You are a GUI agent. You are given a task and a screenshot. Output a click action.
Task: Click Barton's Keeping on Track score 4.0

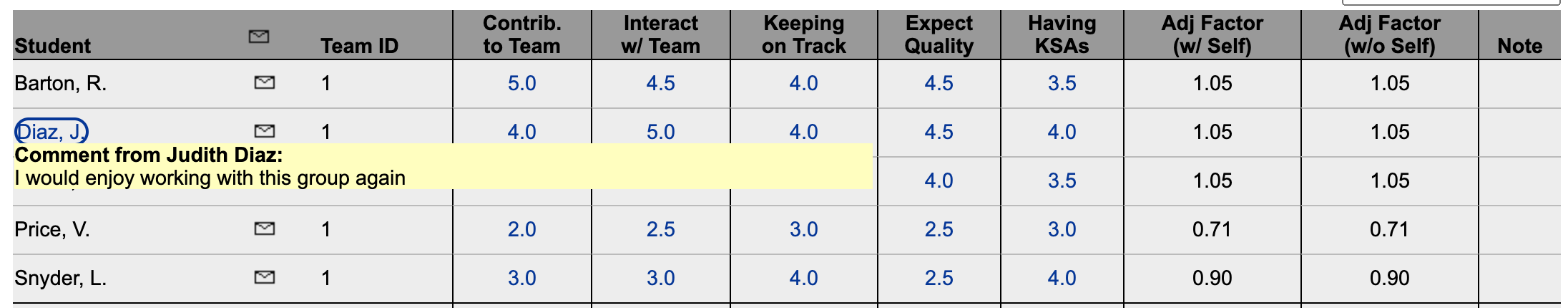tap(803, 83)
